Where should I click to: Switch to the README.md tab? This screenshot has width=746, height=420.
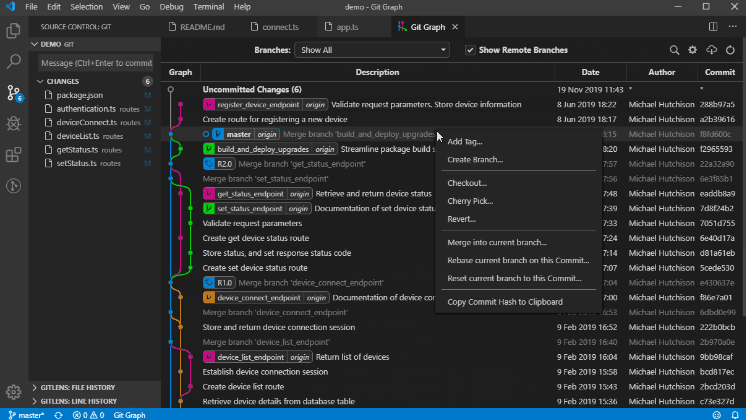(x=197, y=27)
